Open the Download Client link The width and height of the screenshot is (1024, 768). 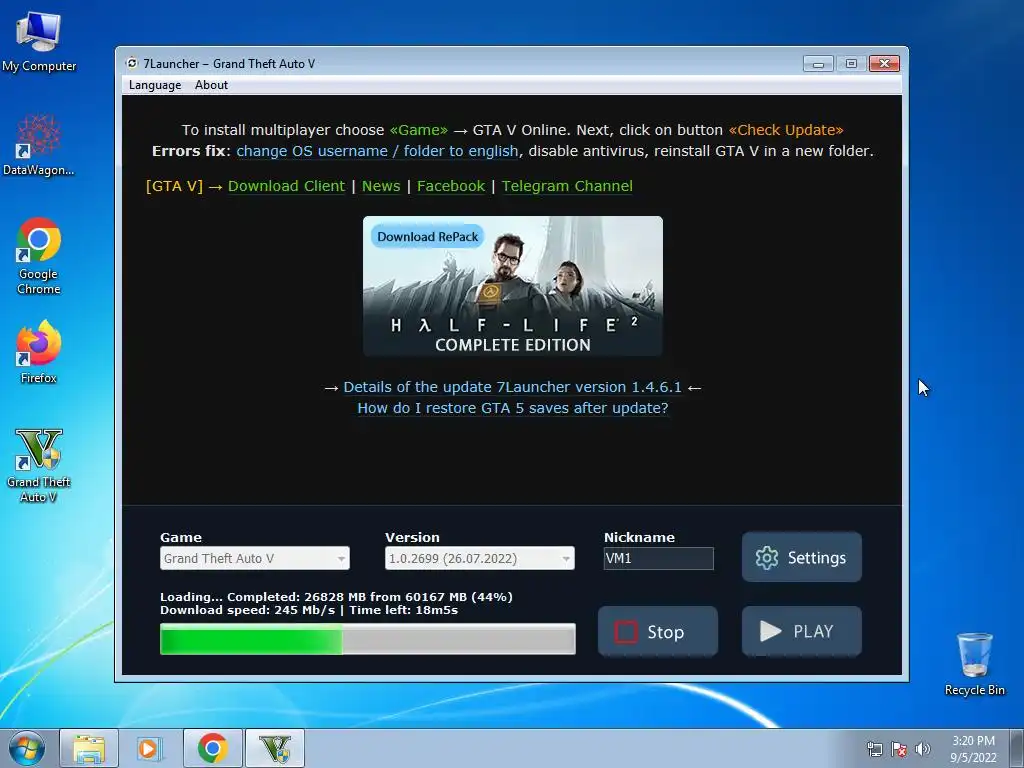286,186
